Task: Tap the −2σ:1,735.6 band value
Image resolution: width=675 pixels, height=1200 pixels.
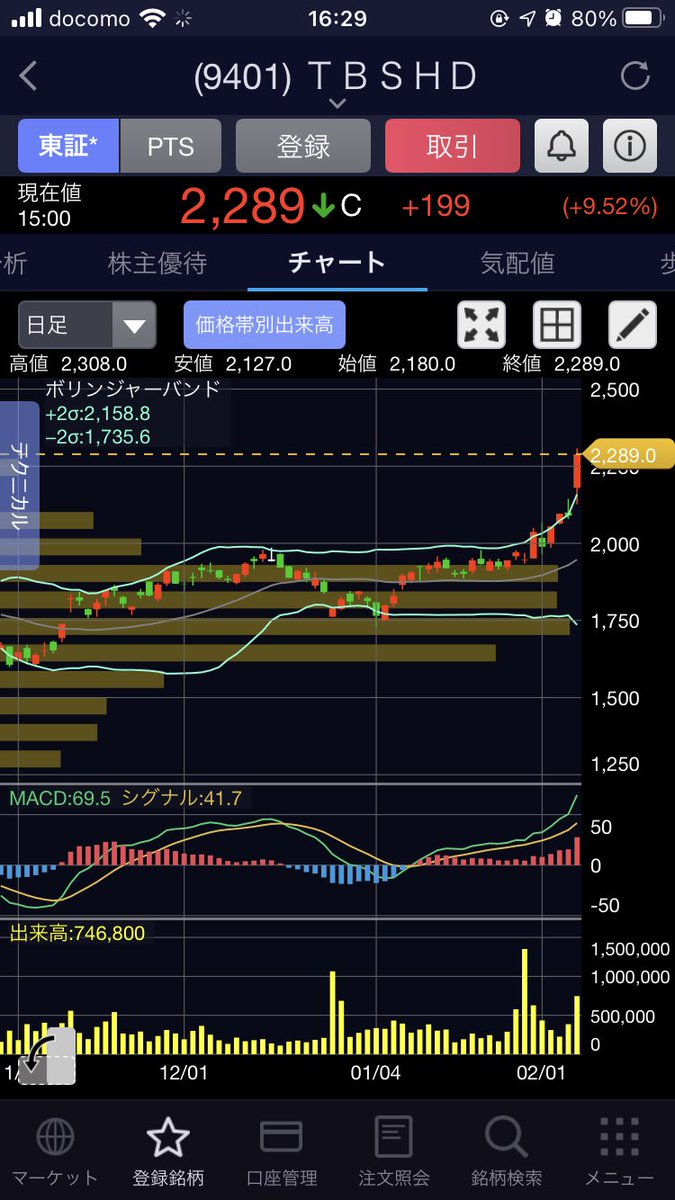Action: 97,436
